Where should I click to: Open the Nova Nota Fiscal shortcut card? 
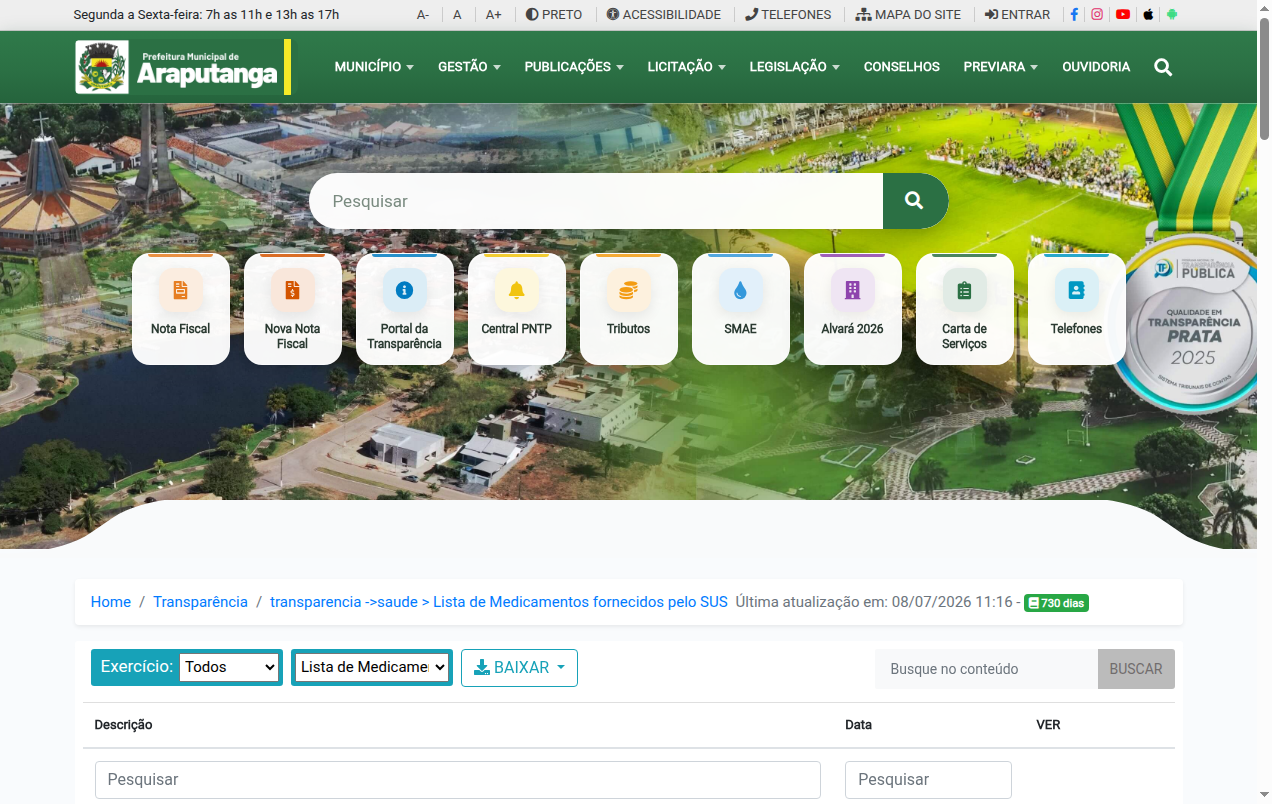point(292,309)
